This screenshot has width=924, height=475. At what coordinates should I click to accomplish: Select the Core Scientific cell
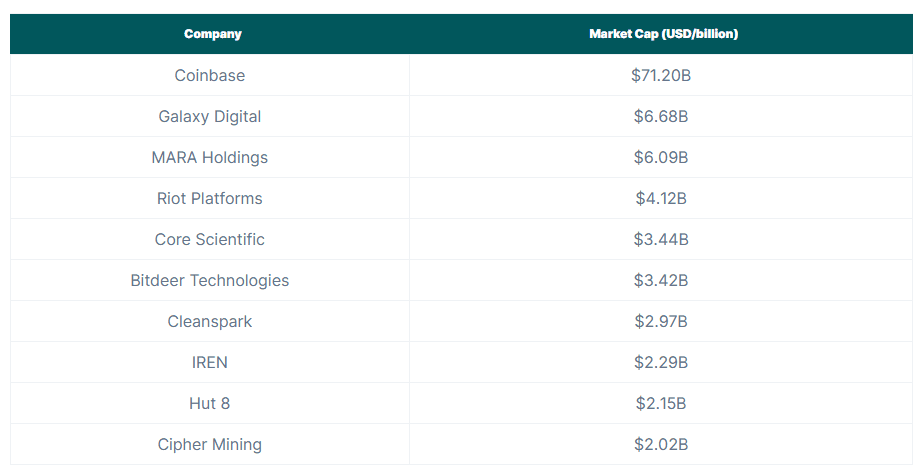click(210, 240)
